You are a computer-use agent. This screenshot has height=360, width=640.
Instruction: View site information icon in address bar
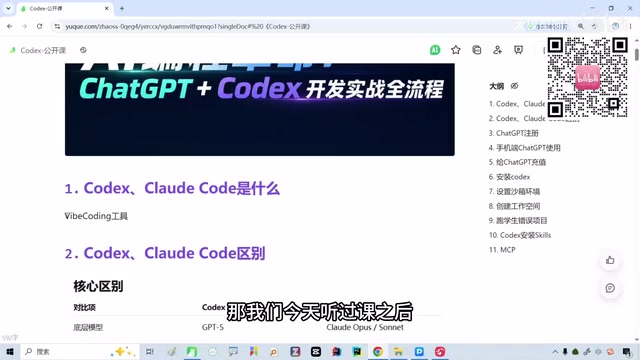57,26
